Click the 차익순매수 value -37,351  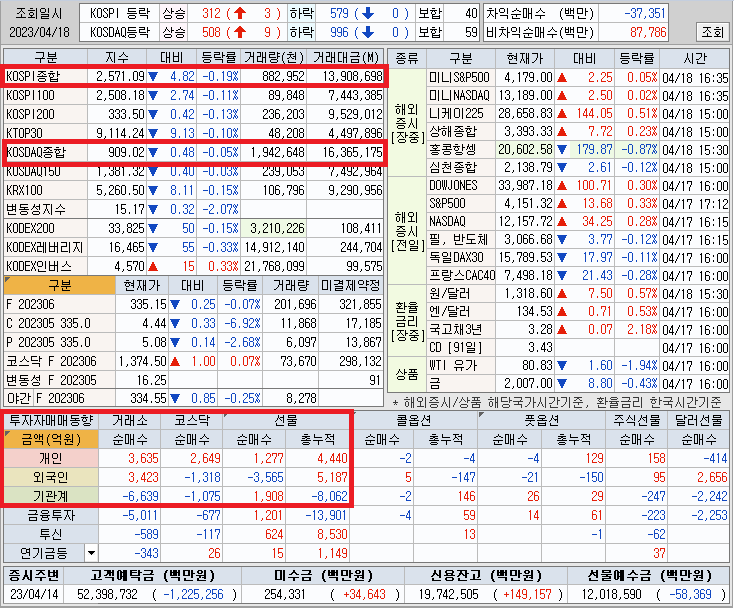pyautogui.click(x=645, y=13)
